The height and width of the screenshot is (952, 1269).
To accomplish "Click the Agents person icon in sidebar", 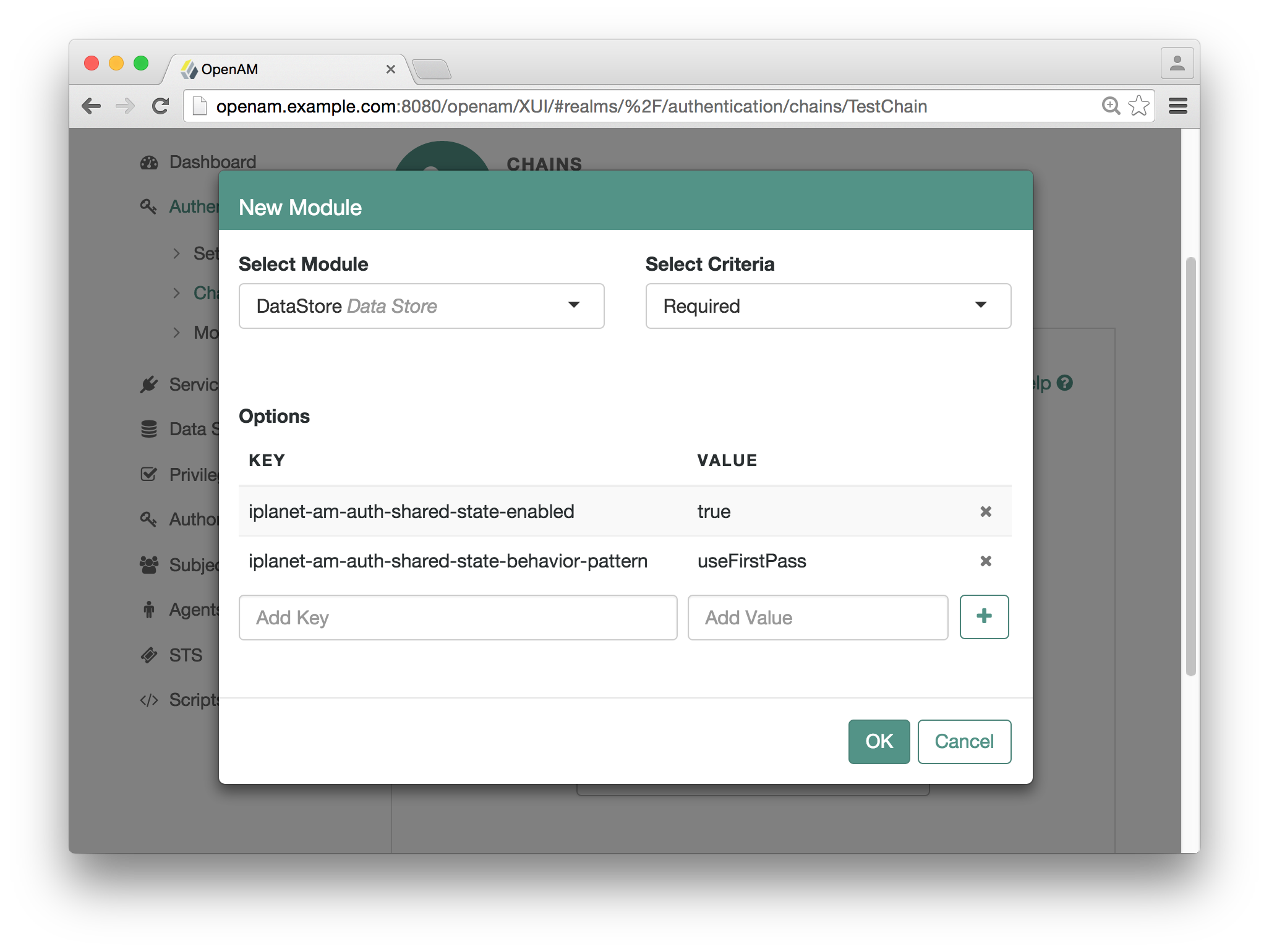I will [149, 610].
